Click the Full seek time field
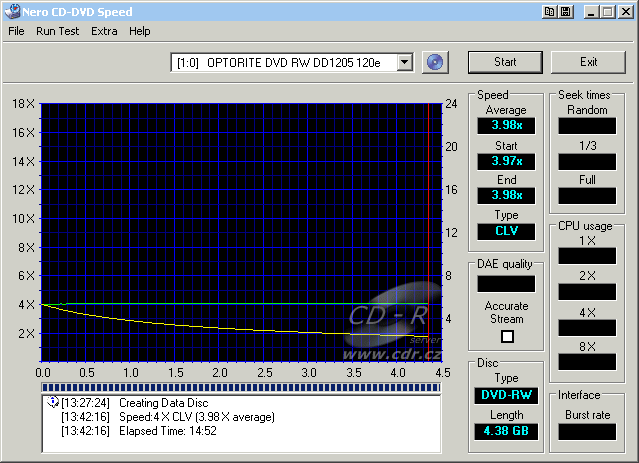This screenshot has width=639, height=463. (587, 196)
